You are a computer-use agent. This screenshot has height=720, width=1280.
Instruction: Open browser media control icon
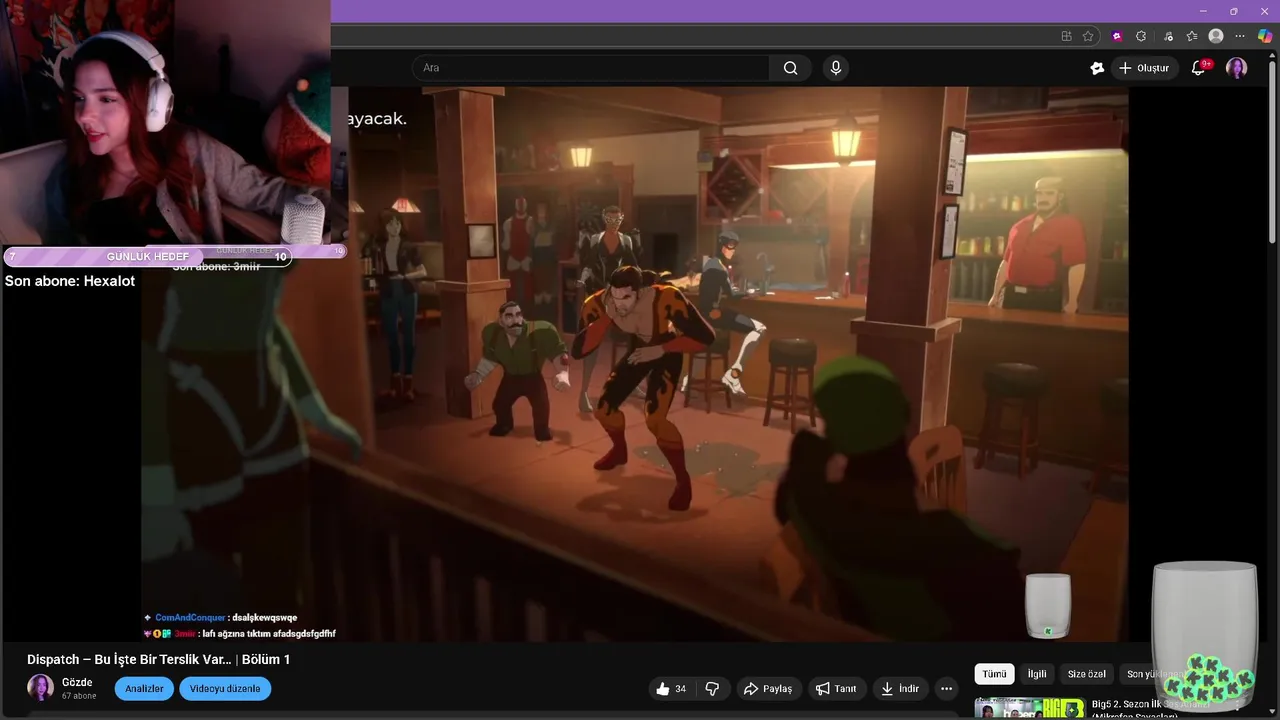[1168, 36]
